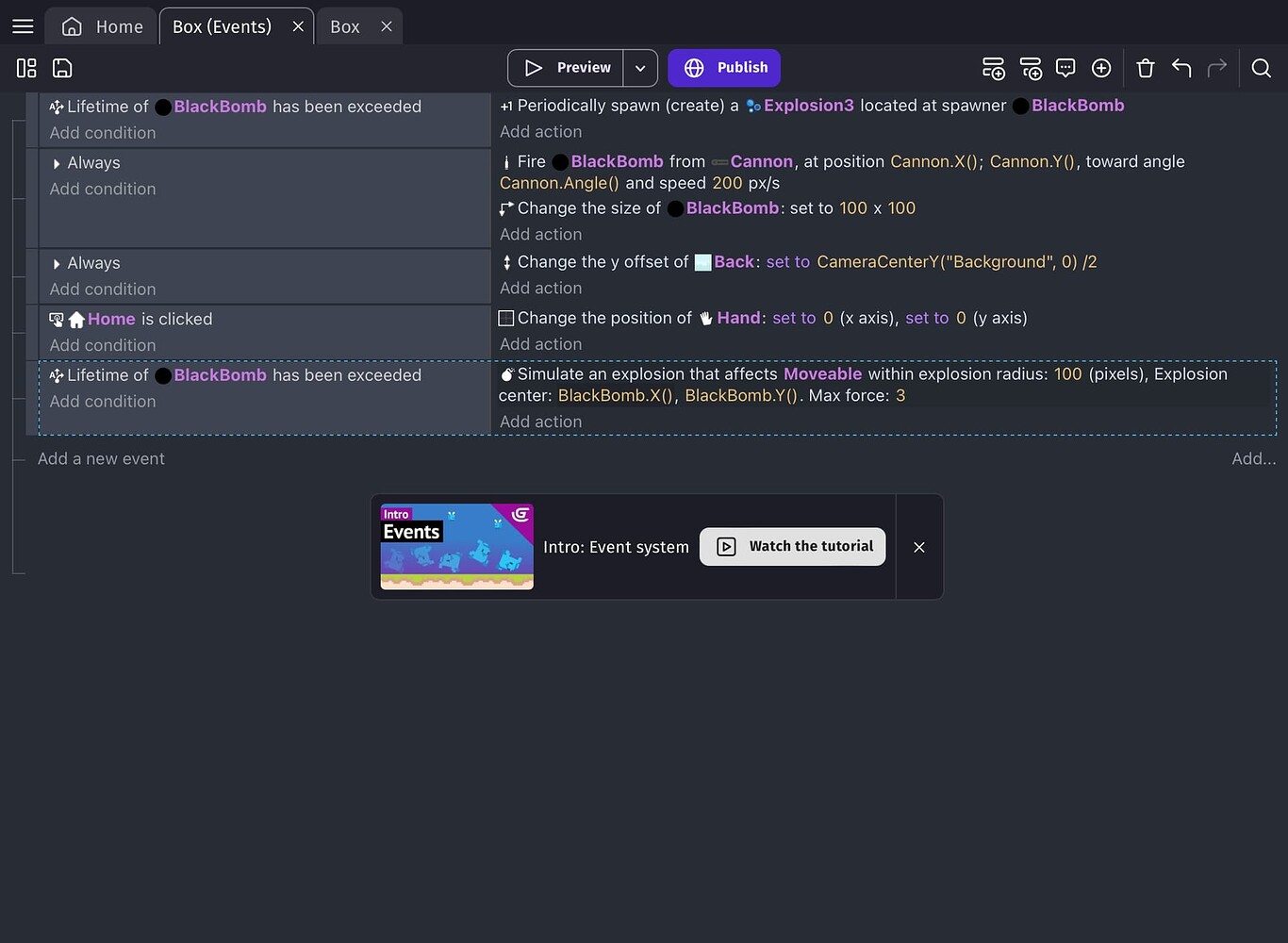
Task: Delete selected event with the trash icon
Action: pyautogui.click(x=1145, y=68)
